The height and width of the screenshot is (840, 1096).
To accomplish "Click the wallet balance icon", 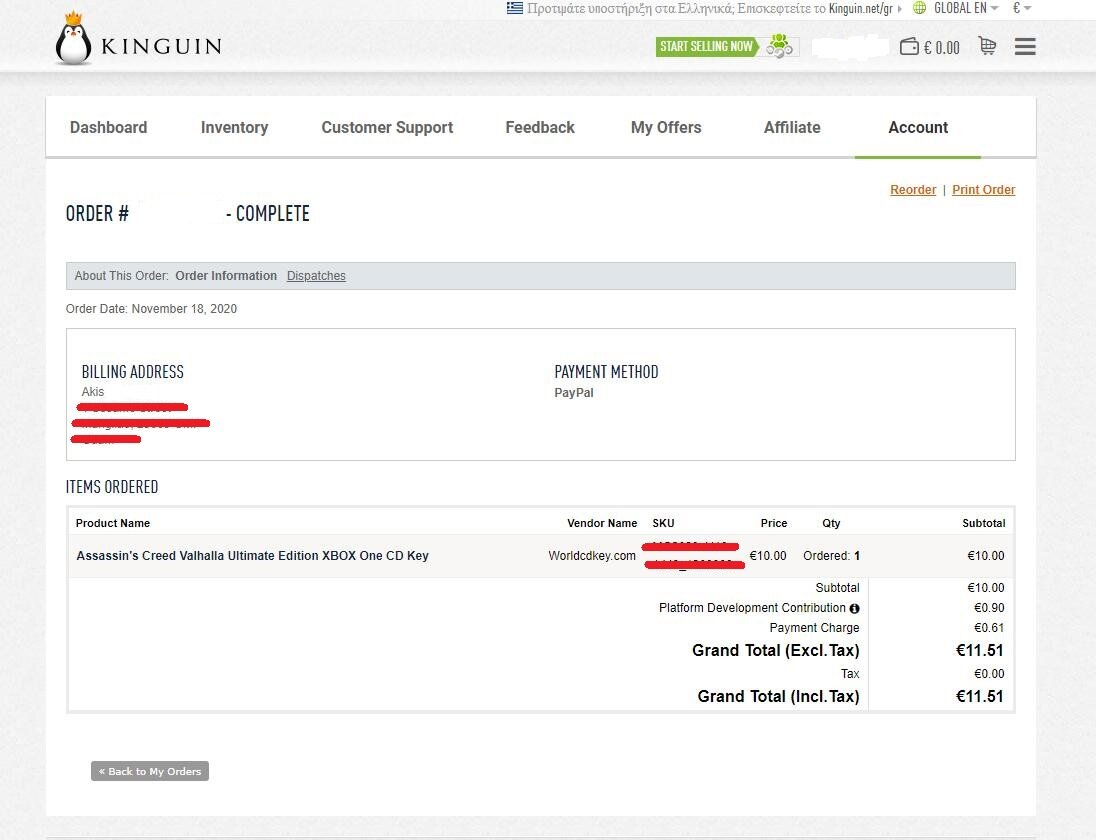I will [909, 47].
